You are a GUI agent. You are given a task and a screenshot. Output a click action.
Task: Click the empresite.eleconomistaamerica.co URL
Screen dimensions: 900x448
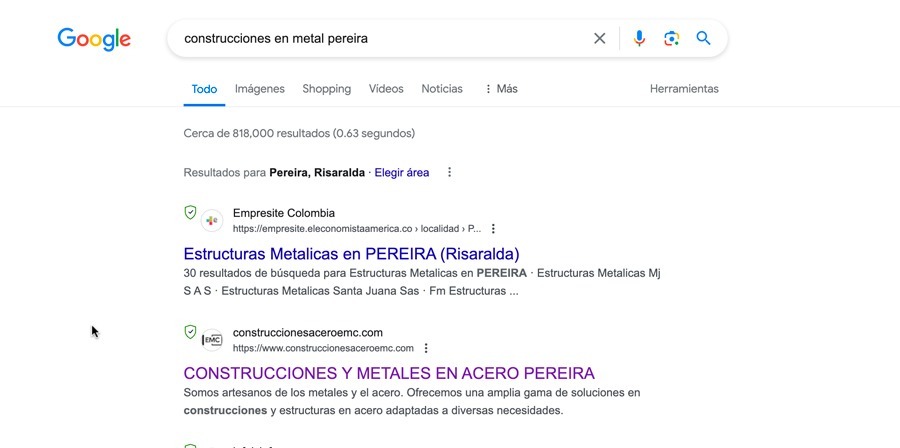pos(357,229)
